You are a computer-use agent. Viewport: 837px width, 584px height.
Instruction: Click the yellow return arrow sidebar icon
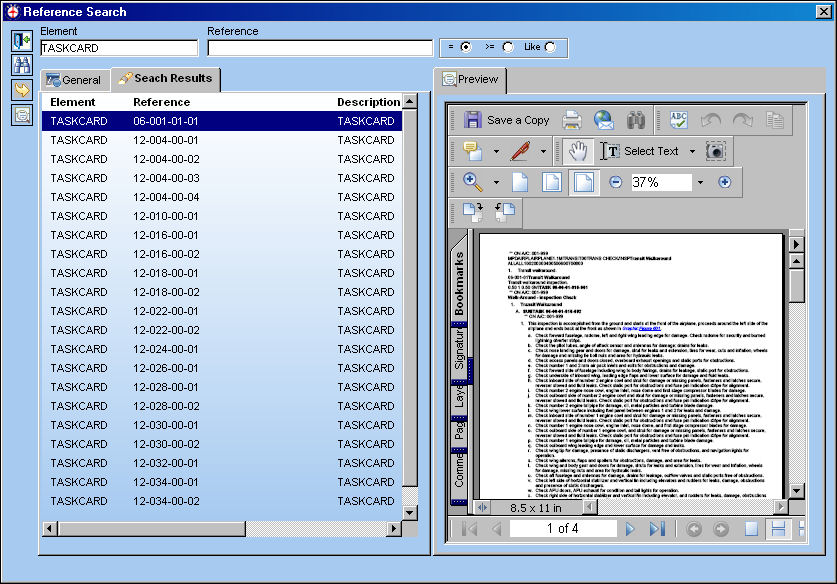point(22,90)
